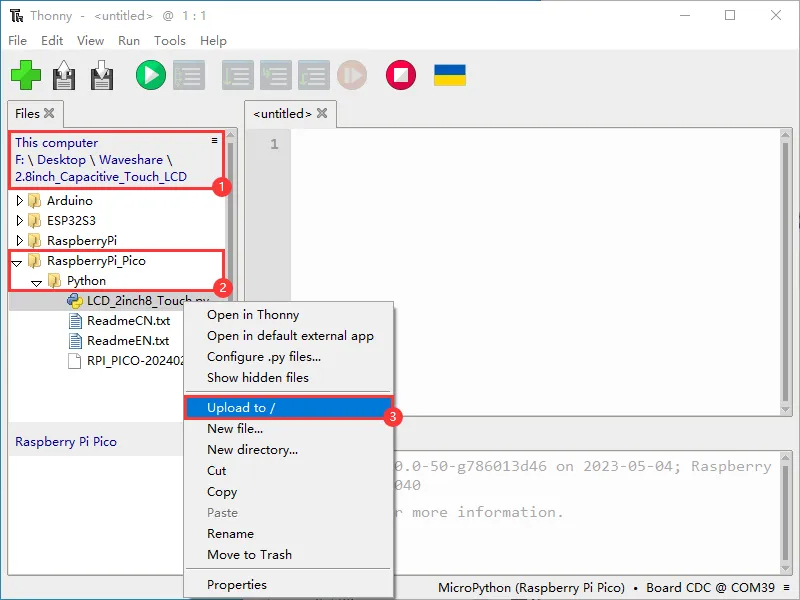
Task: Open the Edit menu
Action: [52, 41]
